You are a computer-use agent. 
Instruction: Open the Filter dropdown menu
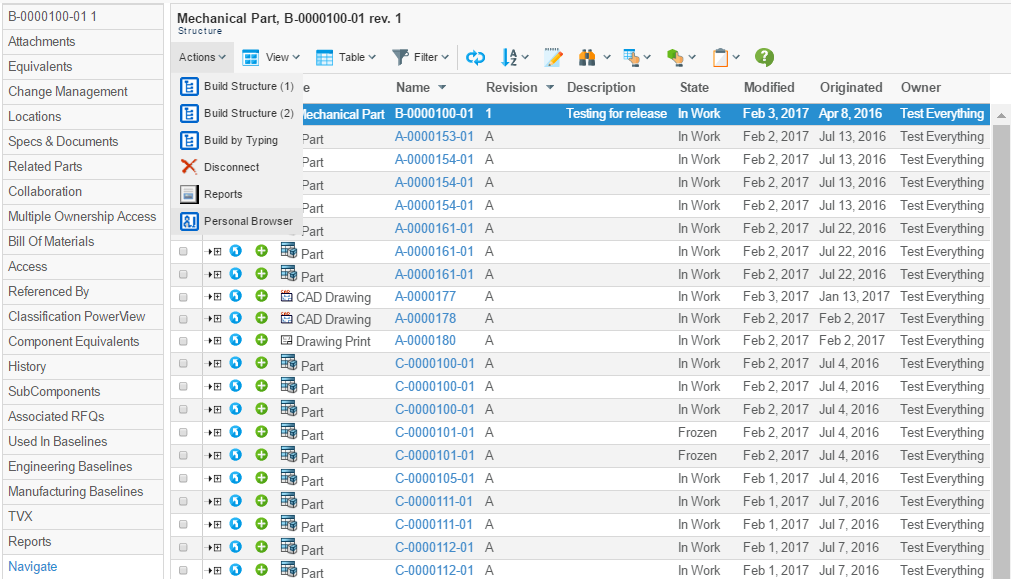coord(420,58)
